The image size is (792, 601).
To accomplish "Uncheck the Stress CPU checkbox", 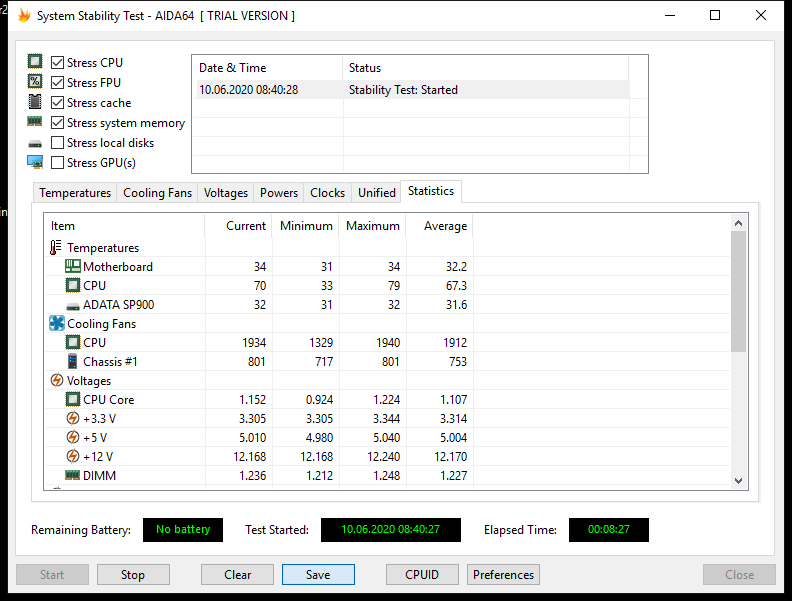I will pos(58,62).
